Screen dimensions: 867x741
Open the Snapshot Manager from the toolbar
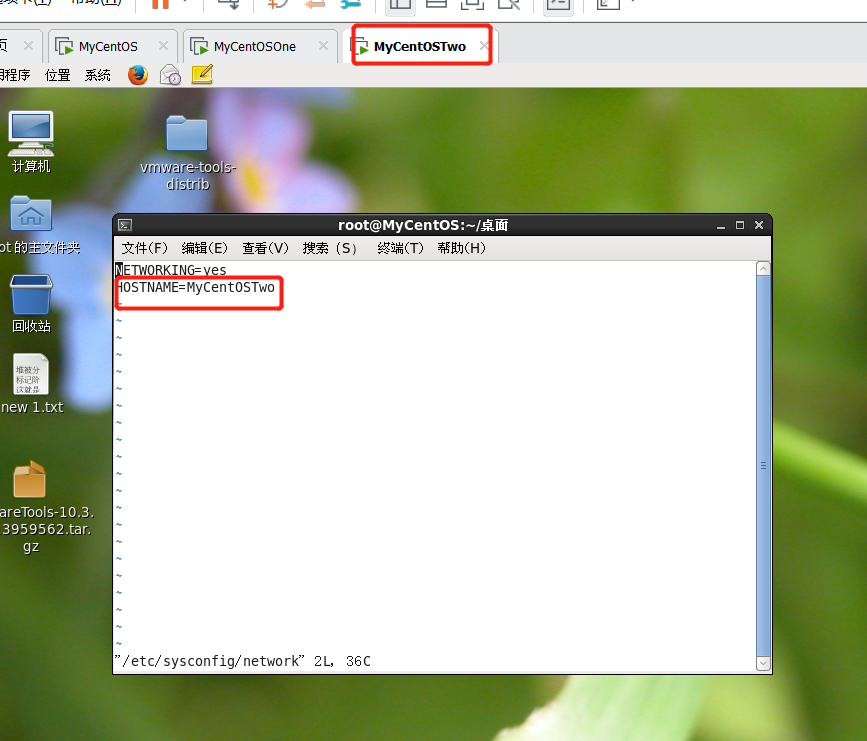pyautogui.click(x=352, y=7)
